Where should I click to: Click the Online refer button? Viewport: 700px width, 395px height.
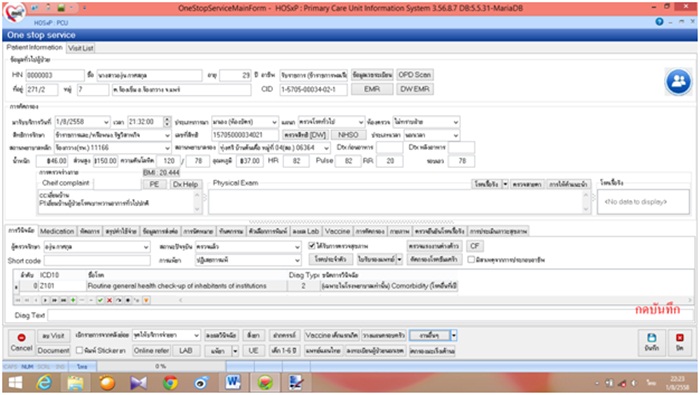(151, 351)
